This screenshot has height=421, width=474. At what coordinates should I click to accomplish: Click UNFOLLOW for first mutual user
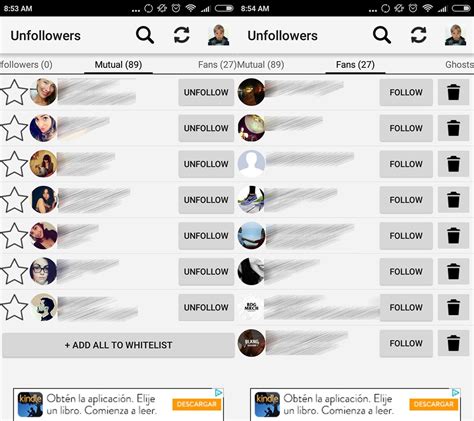coord(206,92)
